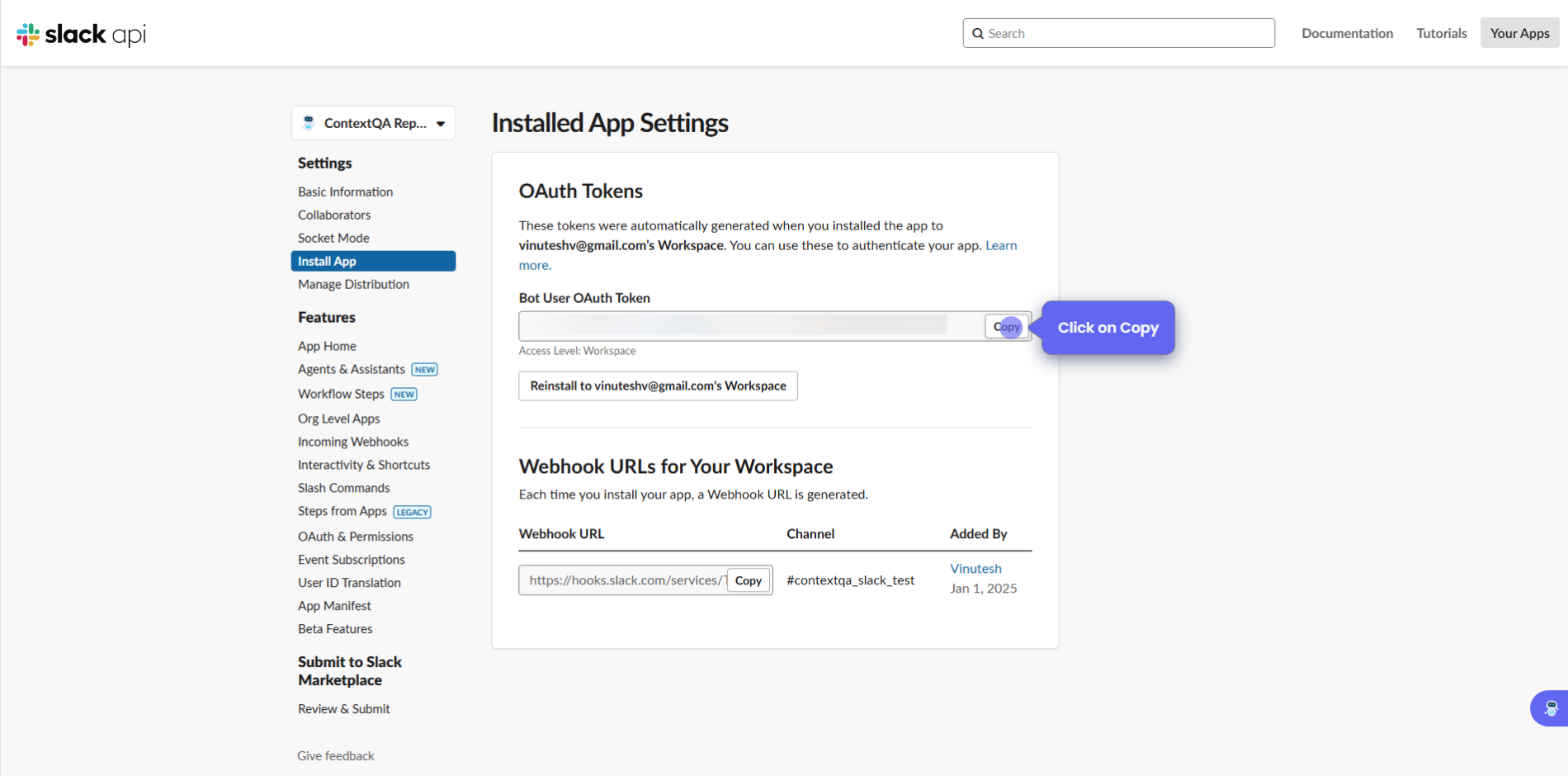Open Vinutesh user profile link
This screenshot has width=1568, height=776.
pyautogui.click(x=975, y=569)
